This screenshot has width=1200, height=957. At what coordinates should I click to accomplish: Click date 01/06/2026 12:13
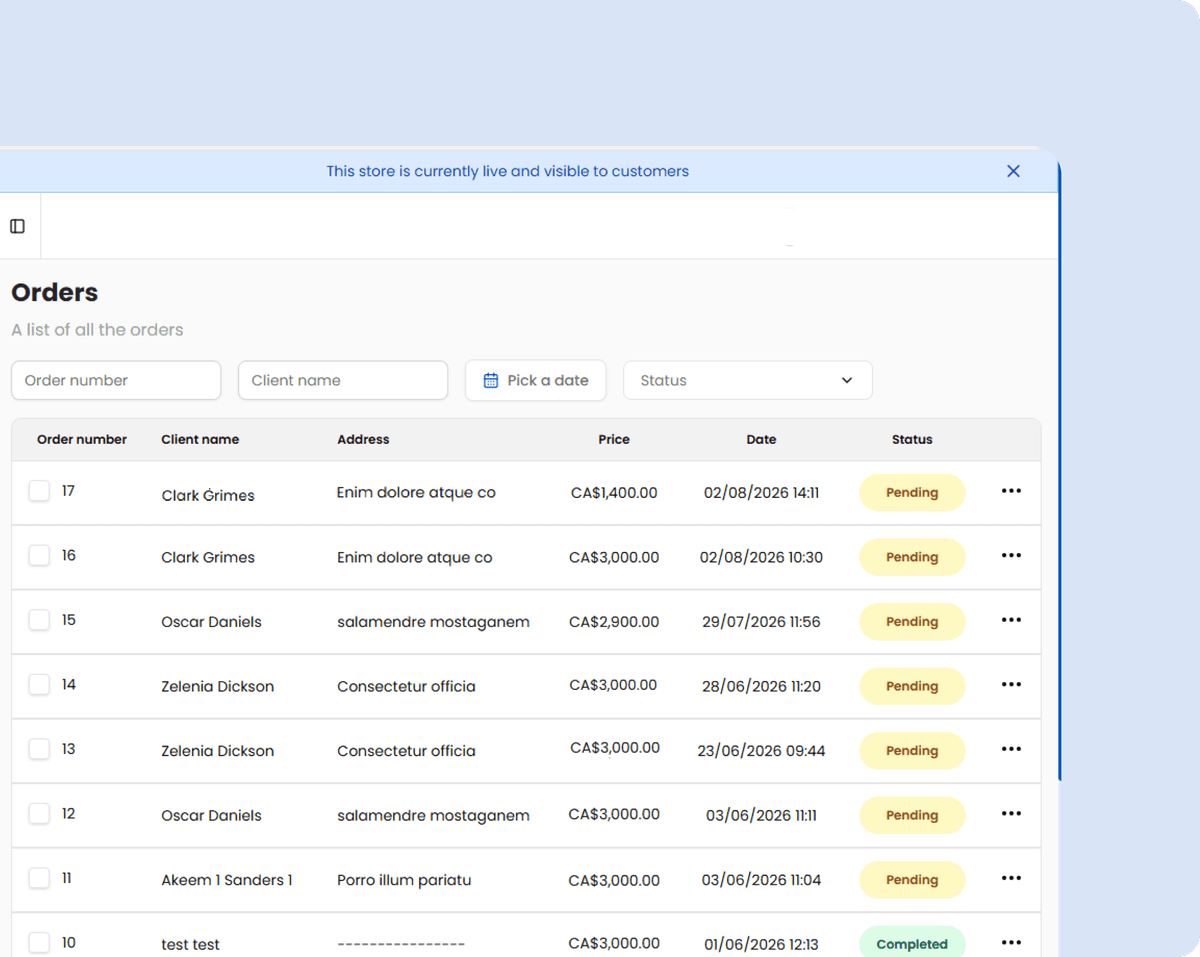(x=761, y=944)
